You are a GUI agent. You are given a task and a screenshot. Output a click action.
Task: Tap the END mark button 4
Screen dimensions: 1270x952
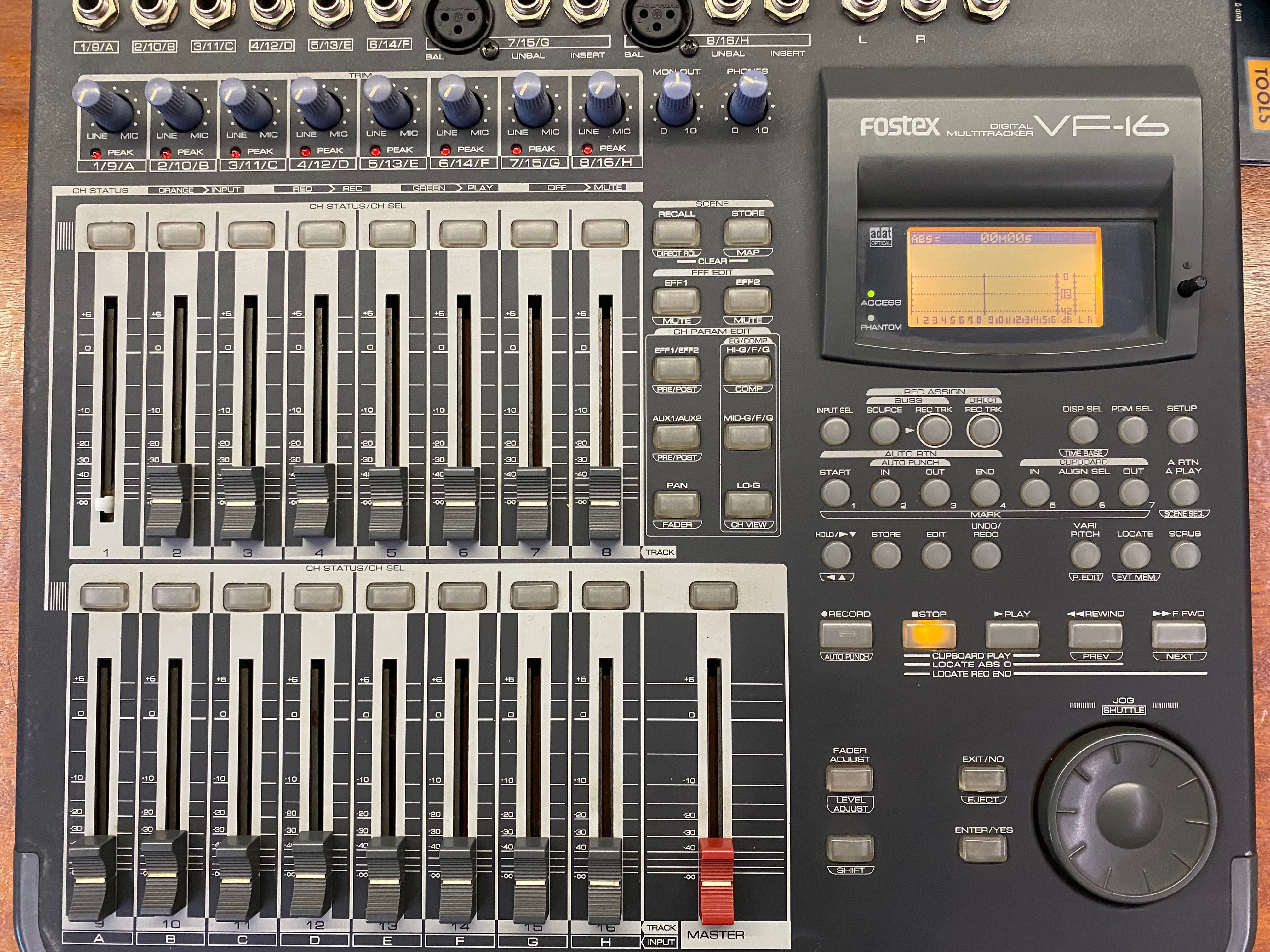(x=985, y=492)
